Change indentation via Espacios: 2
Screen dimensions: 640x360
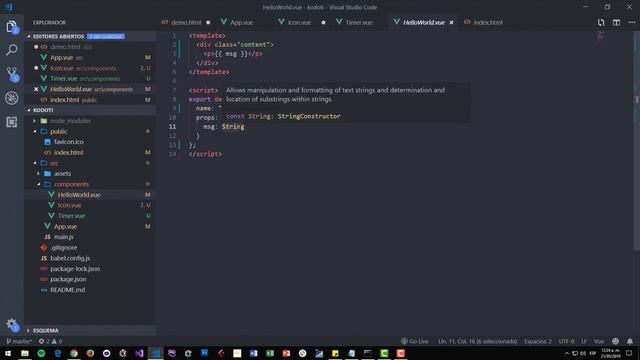(x=538, y=341)
